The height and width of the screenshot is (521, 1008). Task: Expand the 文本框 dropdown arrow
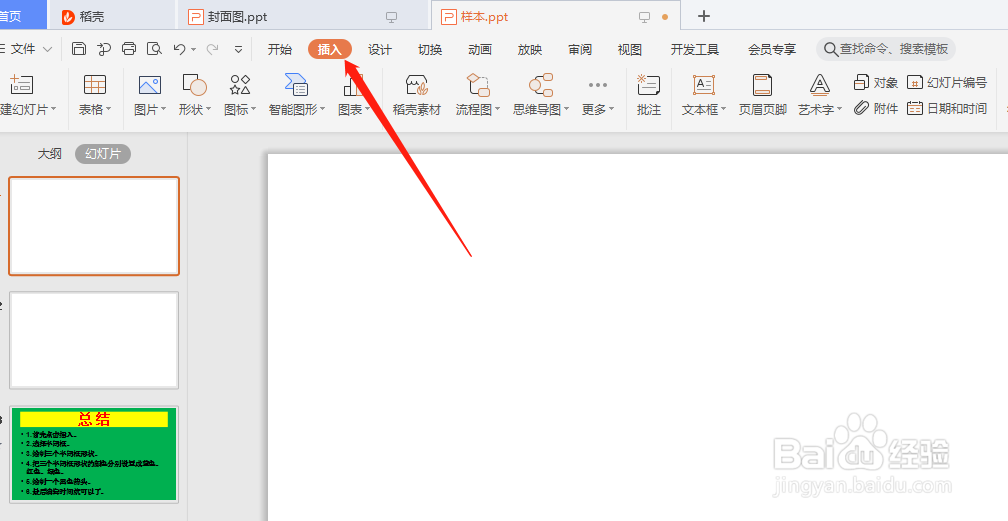pyautogui.click(x=723, y=109)
